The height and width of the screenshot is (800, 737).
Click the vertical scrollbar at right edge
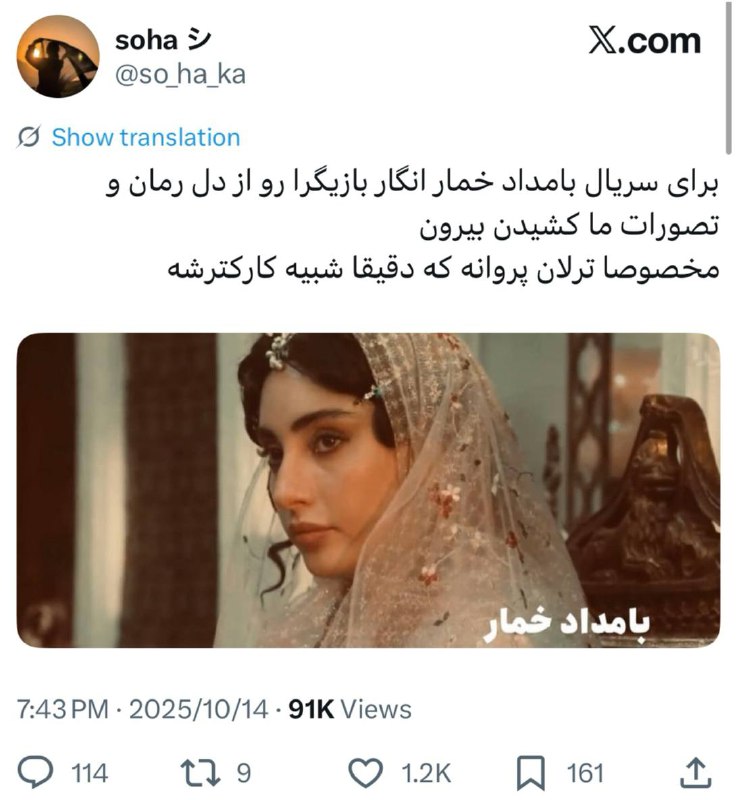click(728, 78)
